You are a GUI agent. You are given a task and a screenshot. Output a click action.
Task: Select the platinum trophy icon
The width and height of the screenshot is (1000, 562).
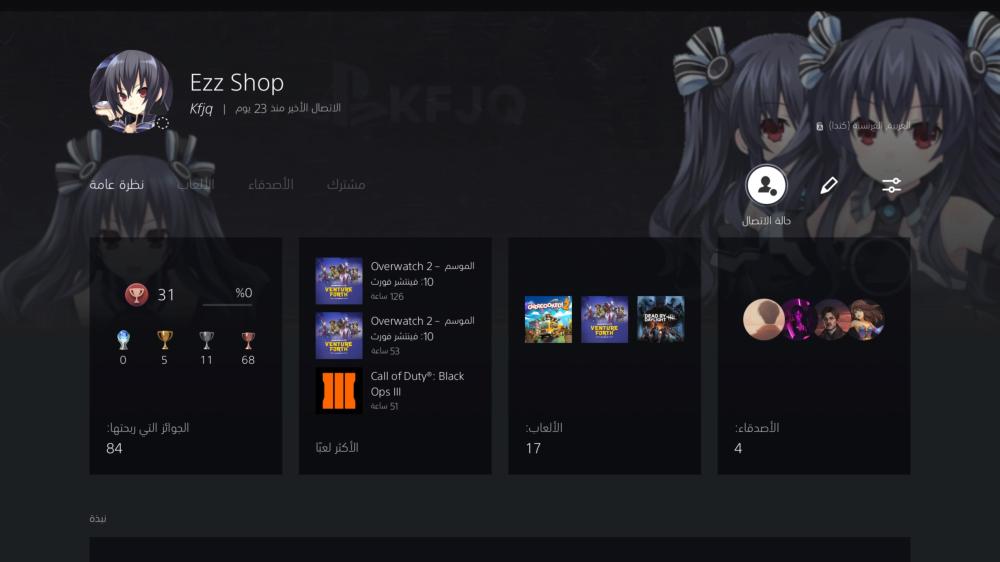123,340
